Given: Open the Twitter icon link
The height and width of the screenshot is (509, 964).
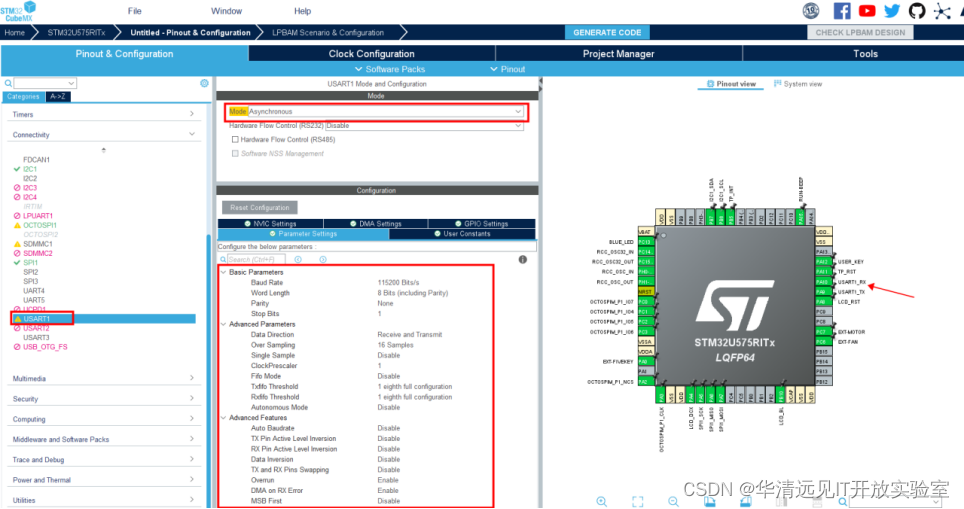Looking at the screenshot, I should coord(892,10).
